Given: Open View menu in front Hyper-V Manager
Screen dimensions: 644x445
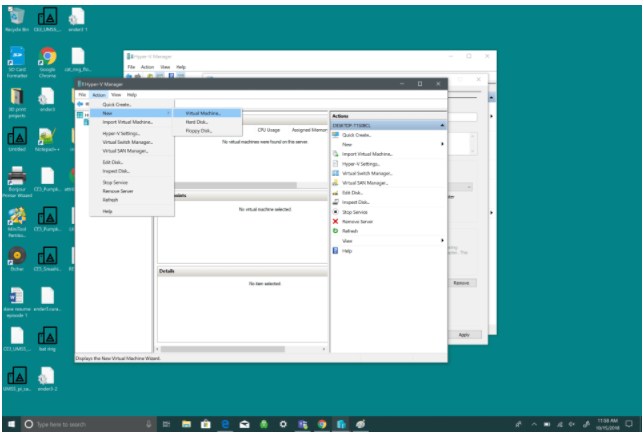Looking at the screenshot, I should tap(116, 95).
